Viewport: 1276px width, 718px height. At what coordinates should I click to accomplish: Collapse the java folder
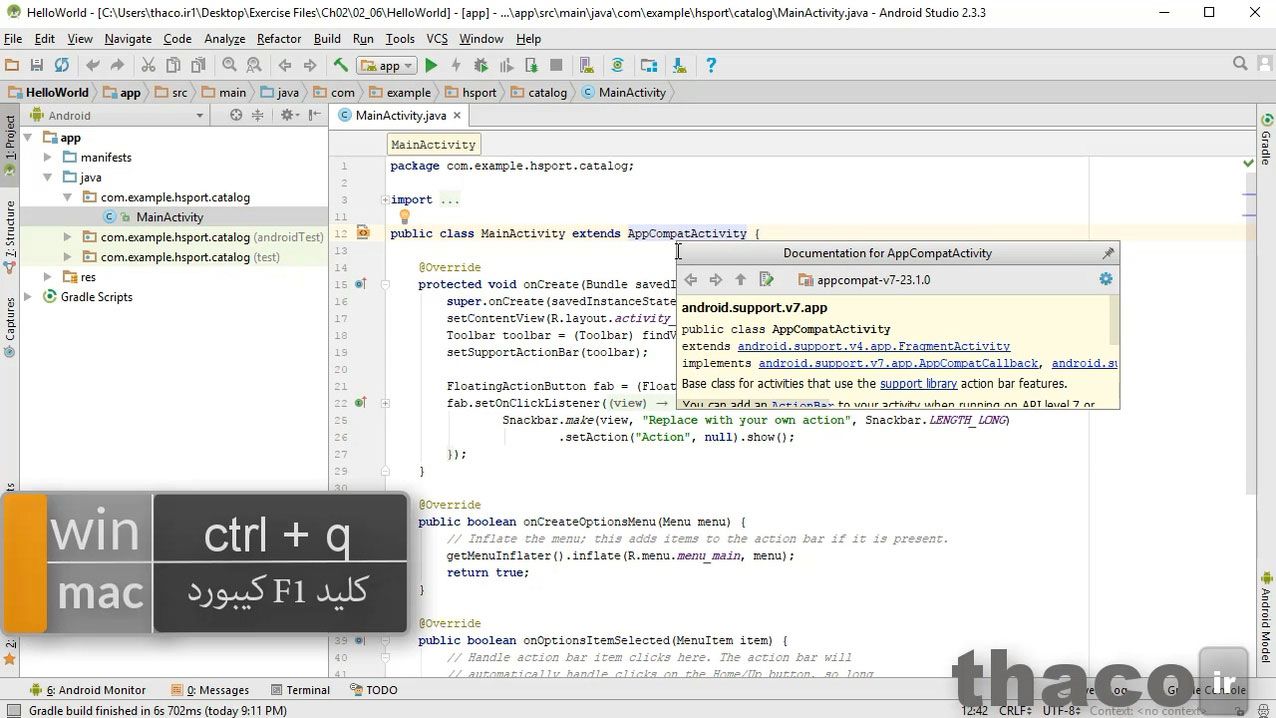pyautogui.click(x=48, y=178)
